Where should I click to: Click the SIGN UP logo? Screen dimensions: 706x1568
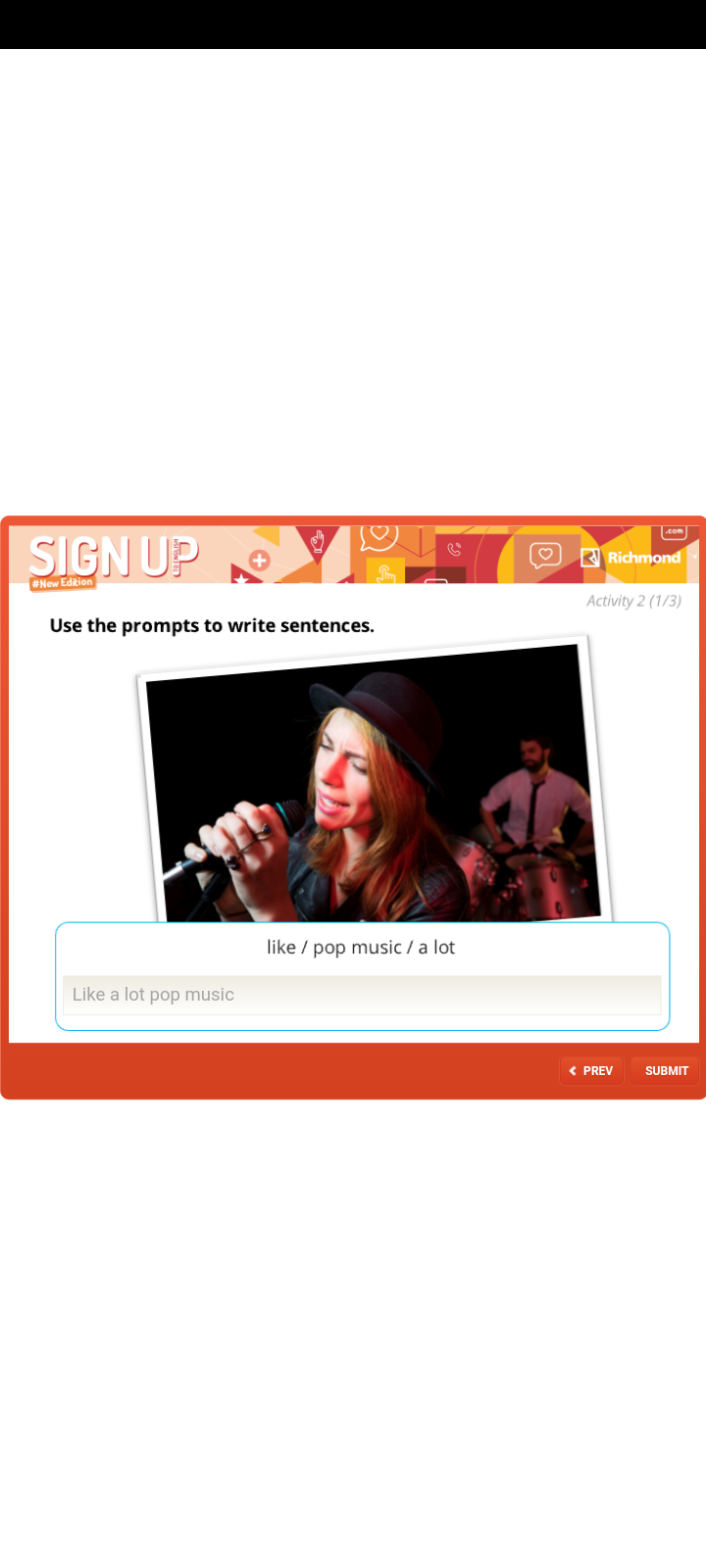click(x=114, y=557)
